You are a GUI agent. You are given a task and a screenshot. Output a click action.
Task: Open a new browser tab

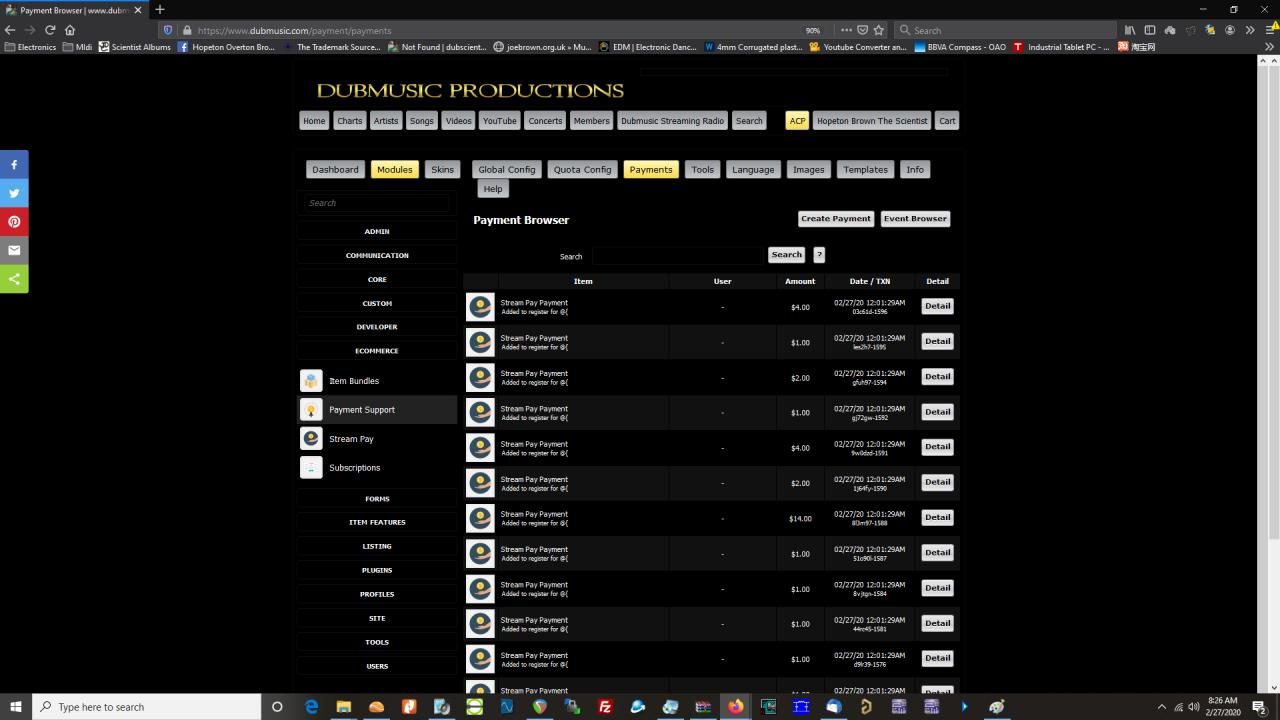coord(159,10)
